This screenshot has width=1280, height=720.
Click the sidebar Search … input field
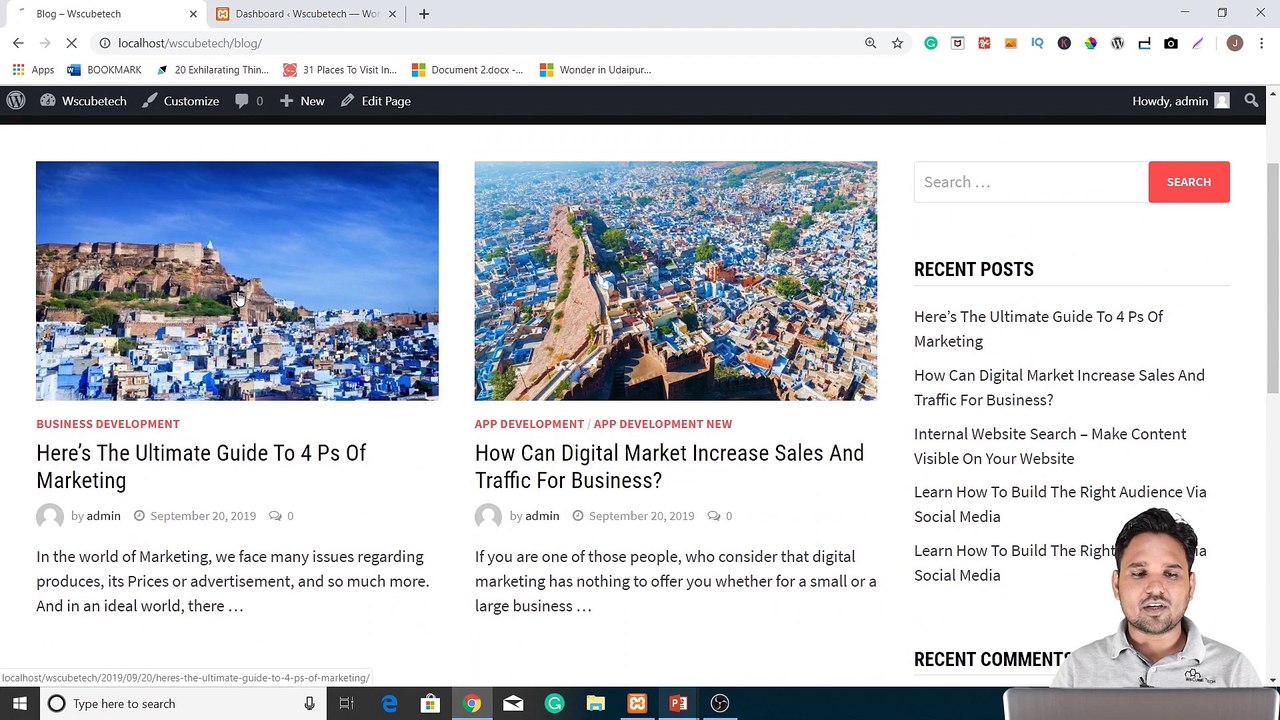click(1031, 182)
